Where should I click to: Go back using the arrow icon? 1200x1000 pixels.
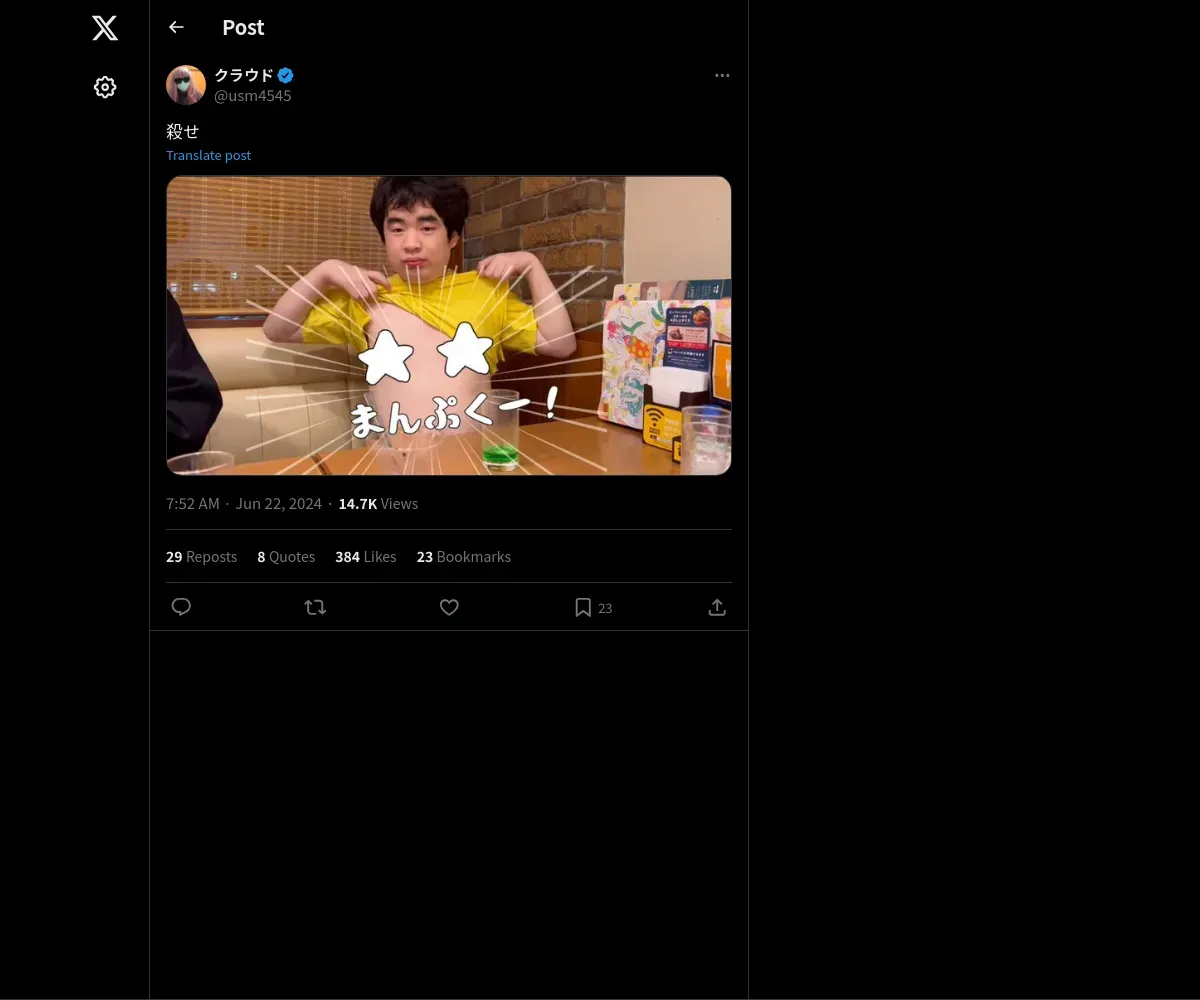[x=177, y=27]
